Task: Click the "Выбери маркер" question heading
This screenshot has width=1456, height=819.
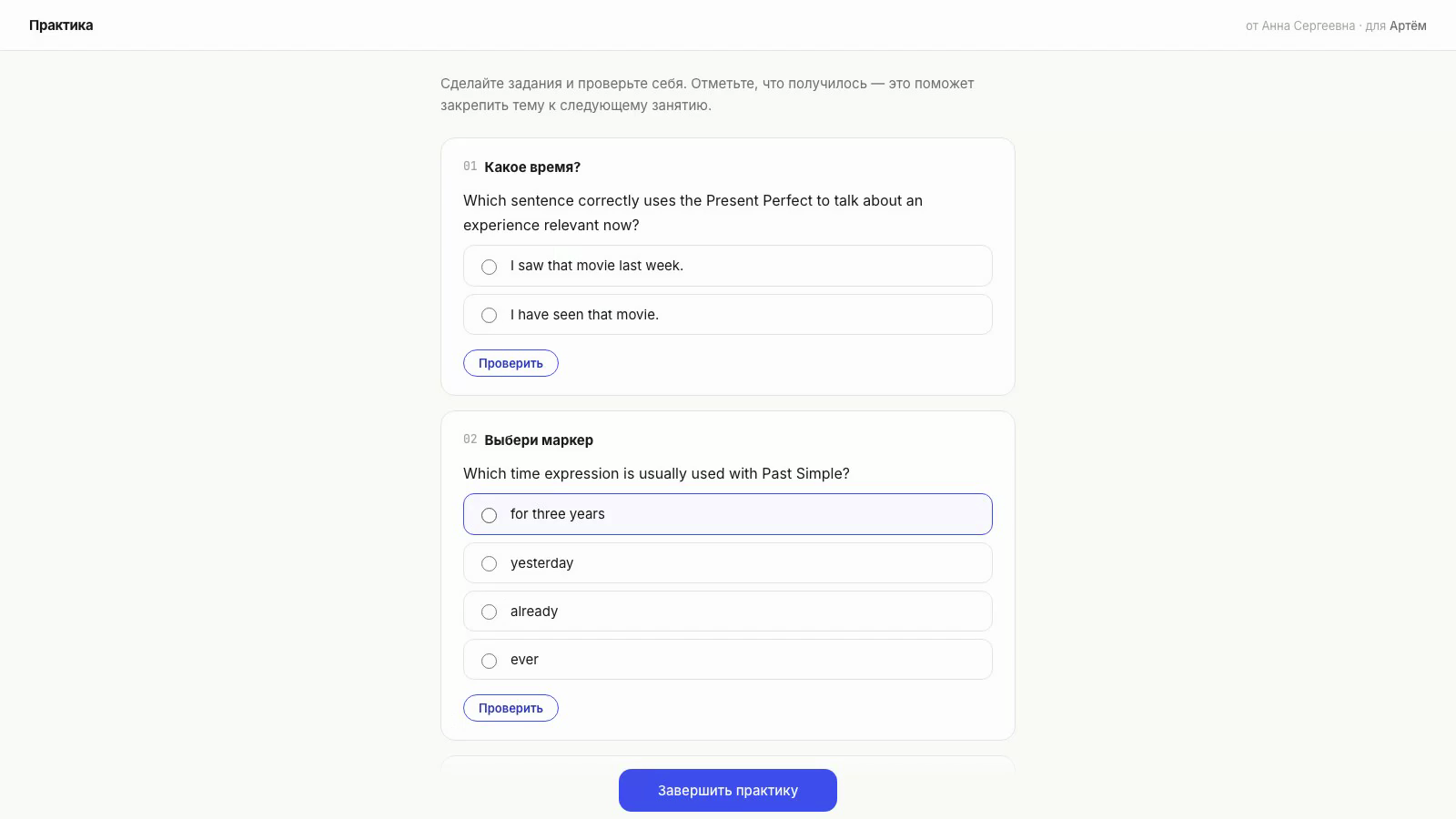Action: (x=539, y=440)
